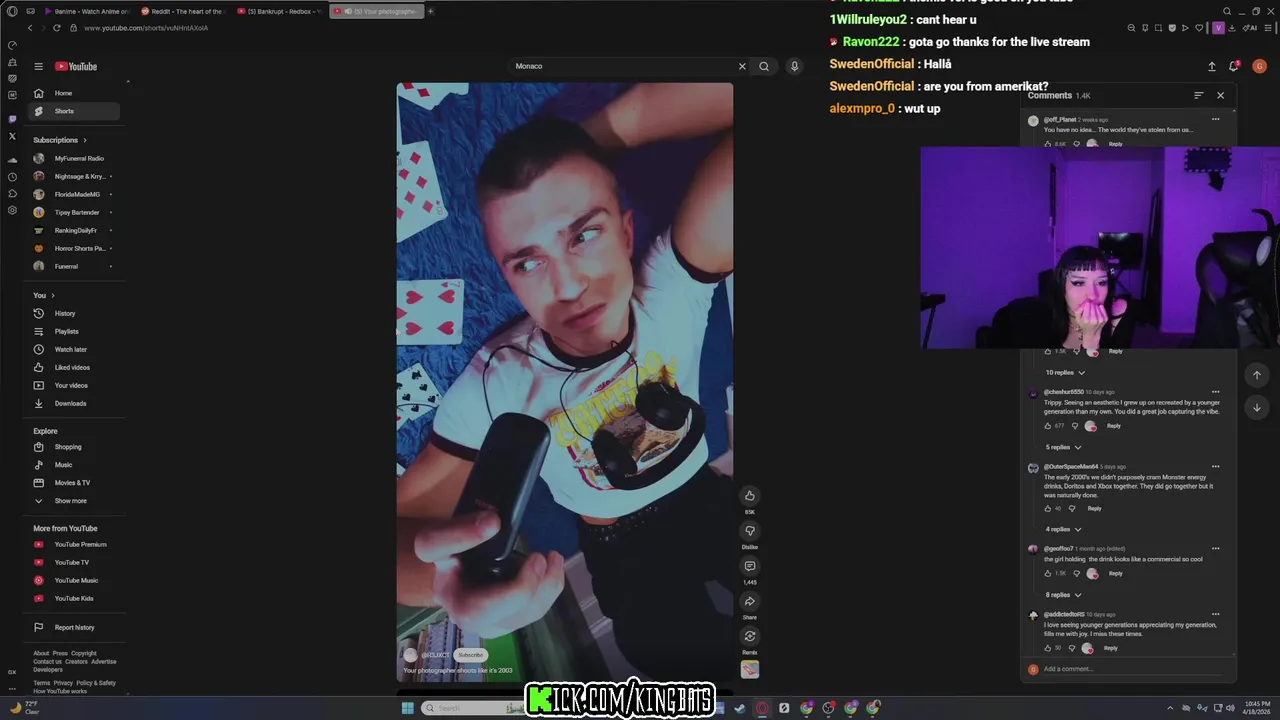
Task: Open YouTube TV link
Action: tap(75, 562)
